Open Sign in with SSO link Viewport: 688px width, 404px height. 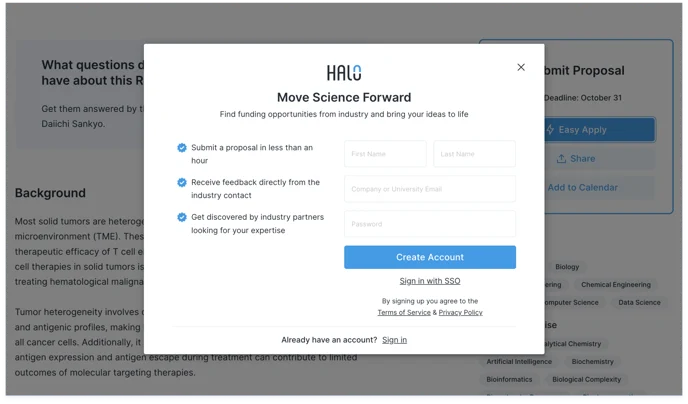430,281
